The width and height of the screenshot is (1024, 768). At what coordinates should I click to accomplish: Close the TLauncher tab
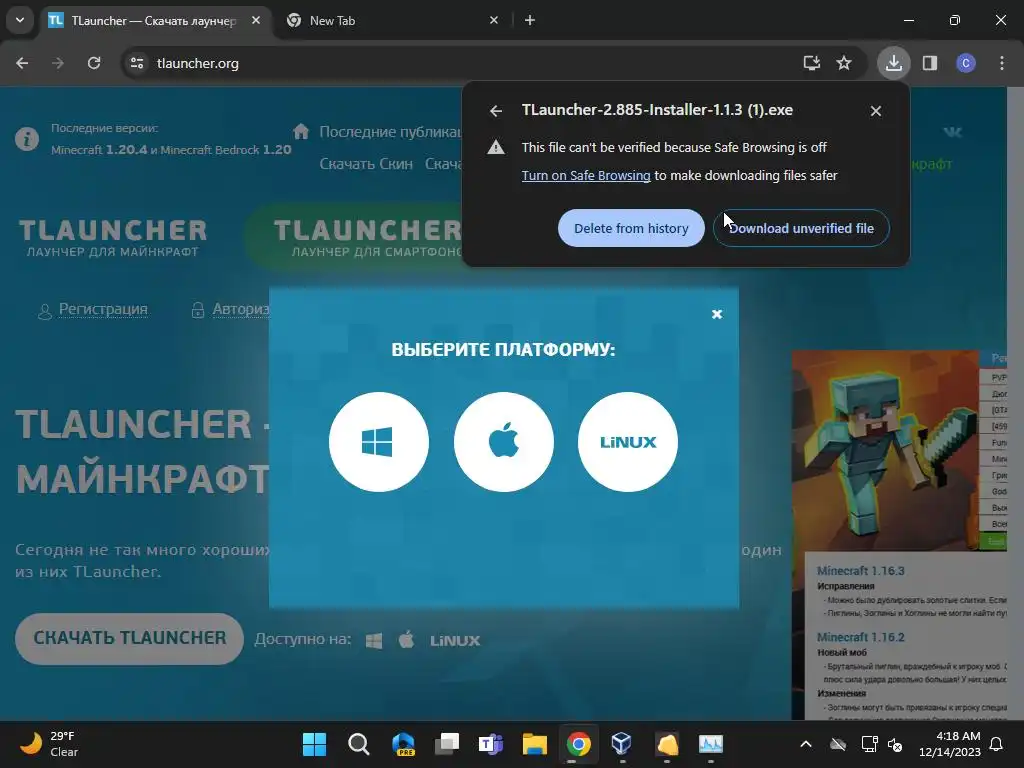[x=256, y=21]
